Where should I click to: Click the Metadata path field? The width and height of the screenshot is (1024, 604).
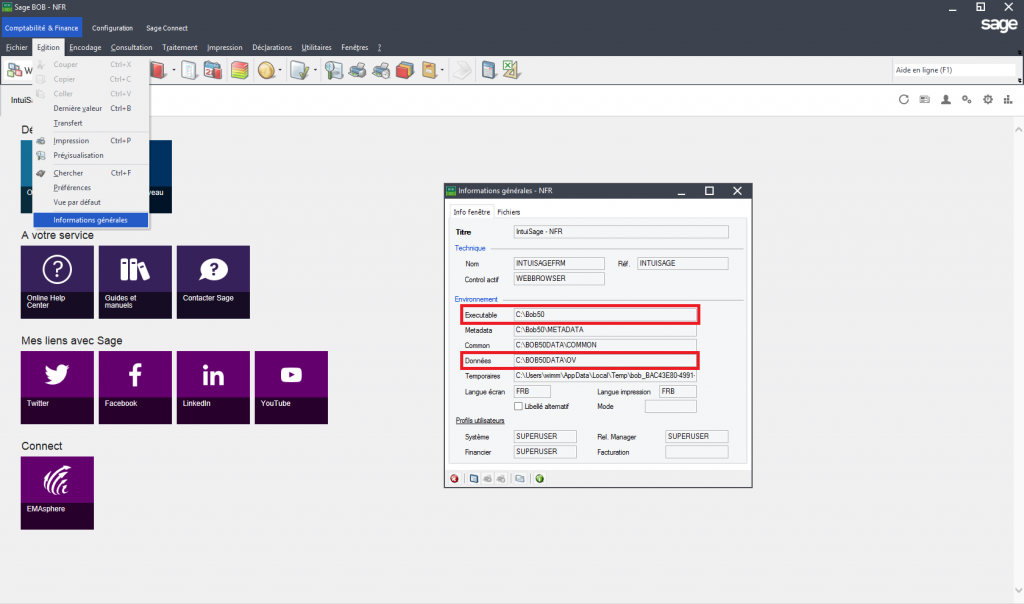(605, 330)
